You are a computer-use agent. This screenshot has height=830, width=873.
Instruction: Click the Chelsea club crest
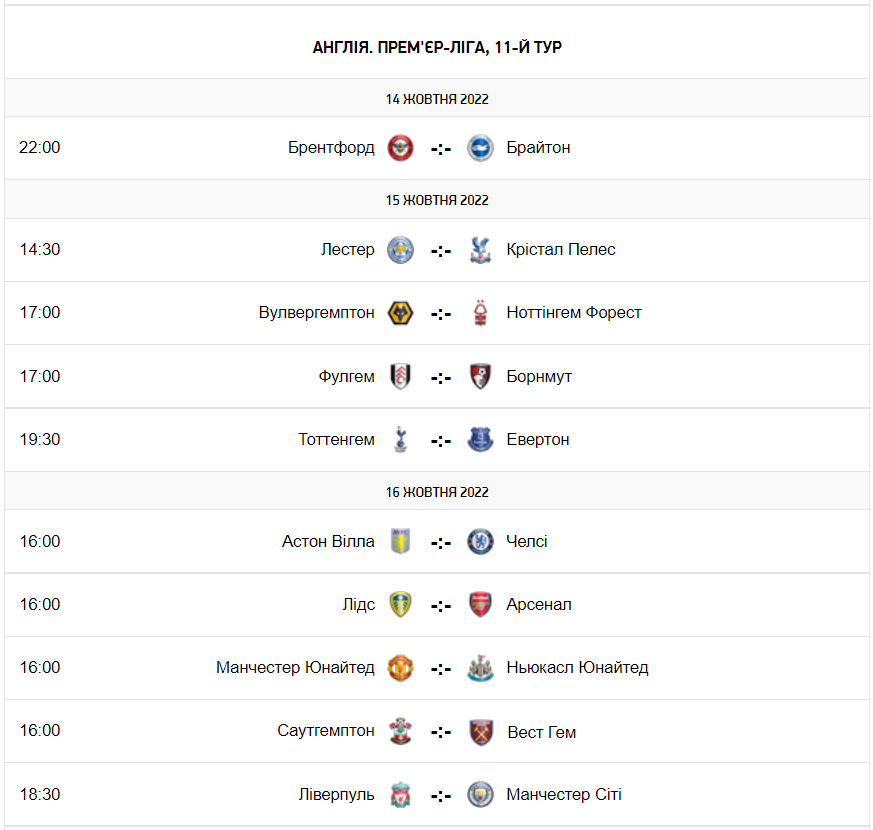(x=481, y=542)
